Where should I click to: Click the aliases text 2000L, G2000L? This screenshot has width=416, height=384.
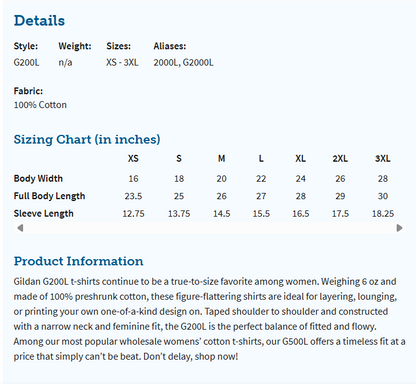tap(183, 62)
